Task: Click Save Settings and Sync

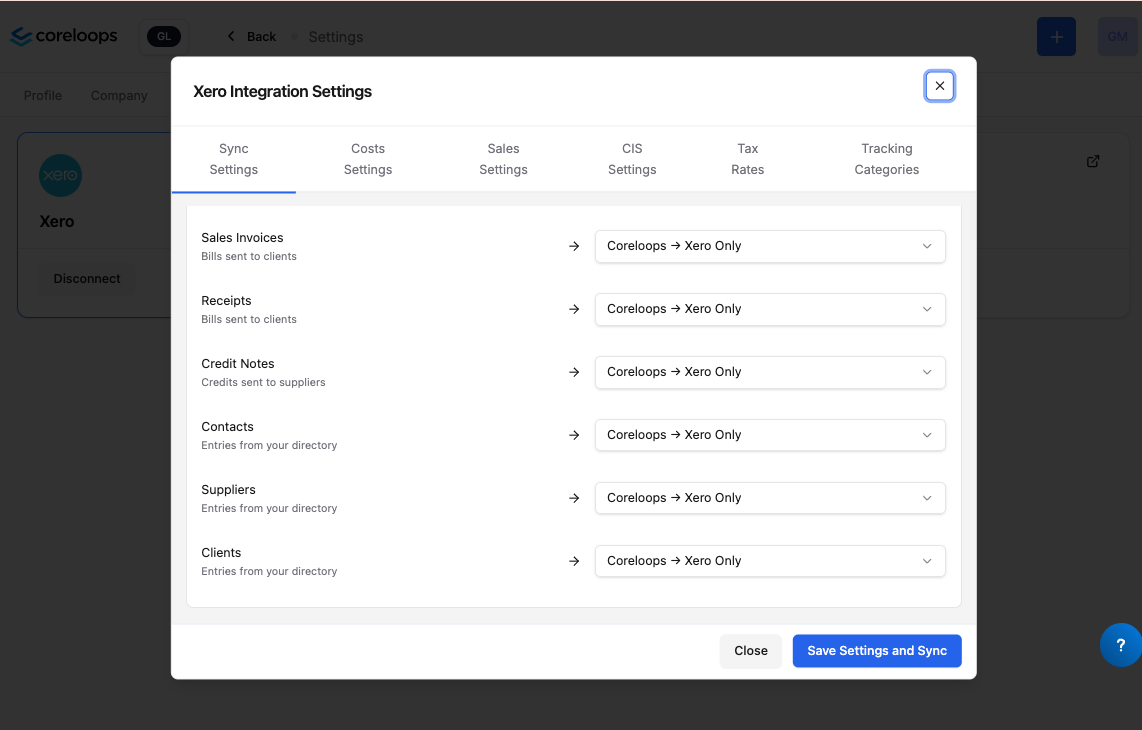Action: [877, 651]
